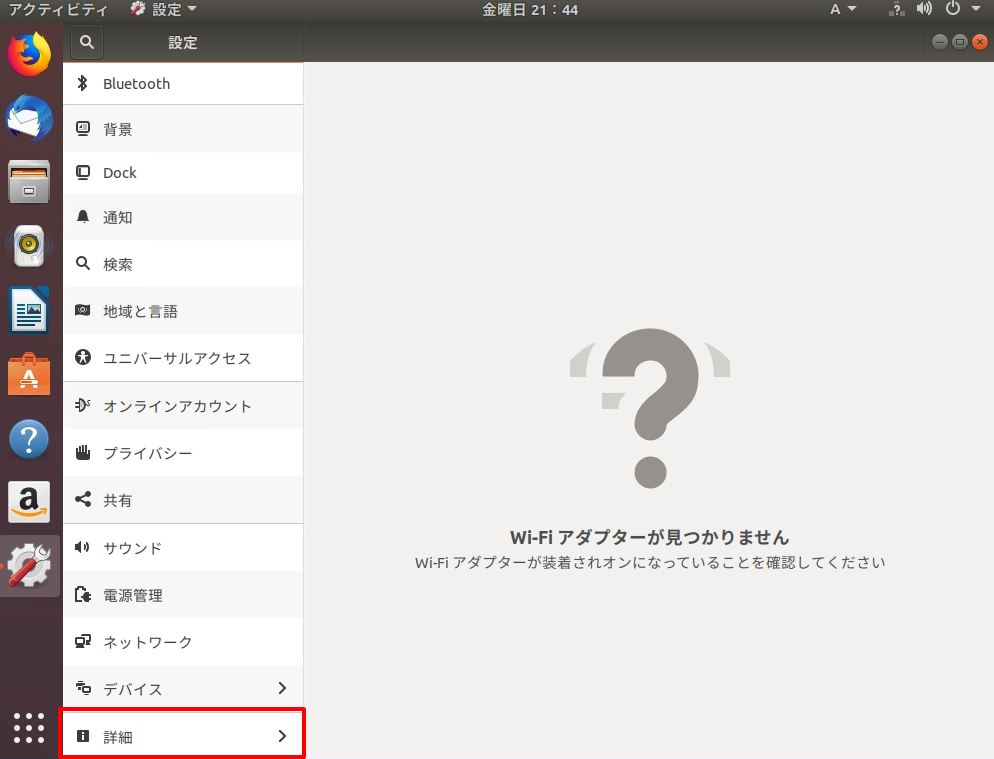Screen dimensions: 994x759
Task: Open the 設定 app menu dropdown
Action: tap(164, 10)
